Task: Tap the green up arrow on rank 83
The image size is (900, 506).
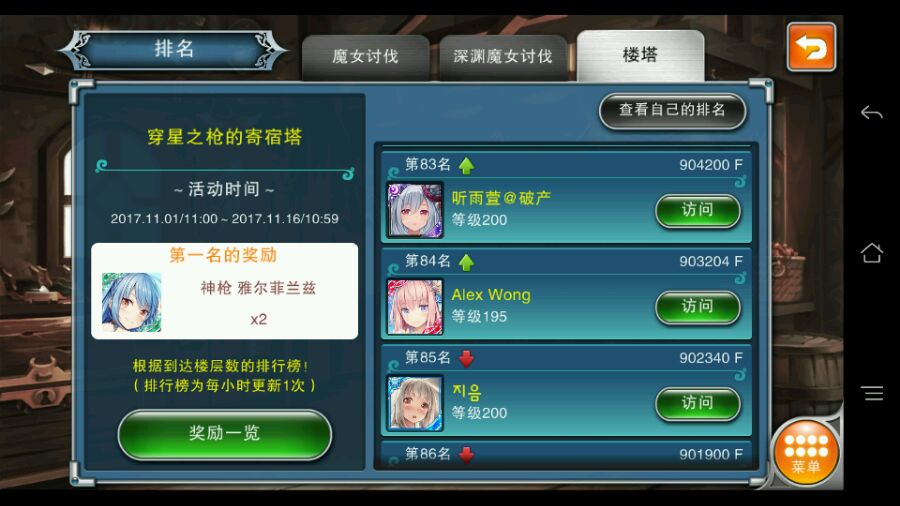Action: (466, 166)
